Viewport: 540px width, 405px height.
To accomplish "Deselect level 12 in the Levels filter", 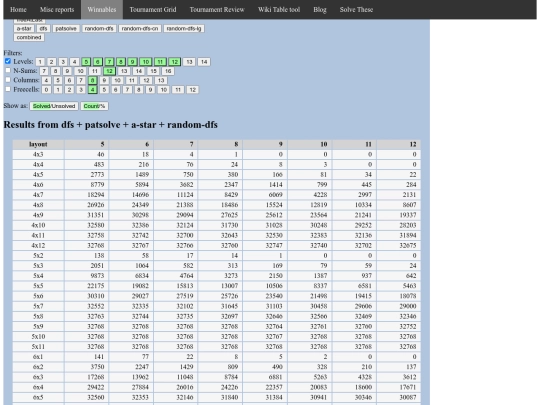I will pyautogui.click(x=175, y=62).
